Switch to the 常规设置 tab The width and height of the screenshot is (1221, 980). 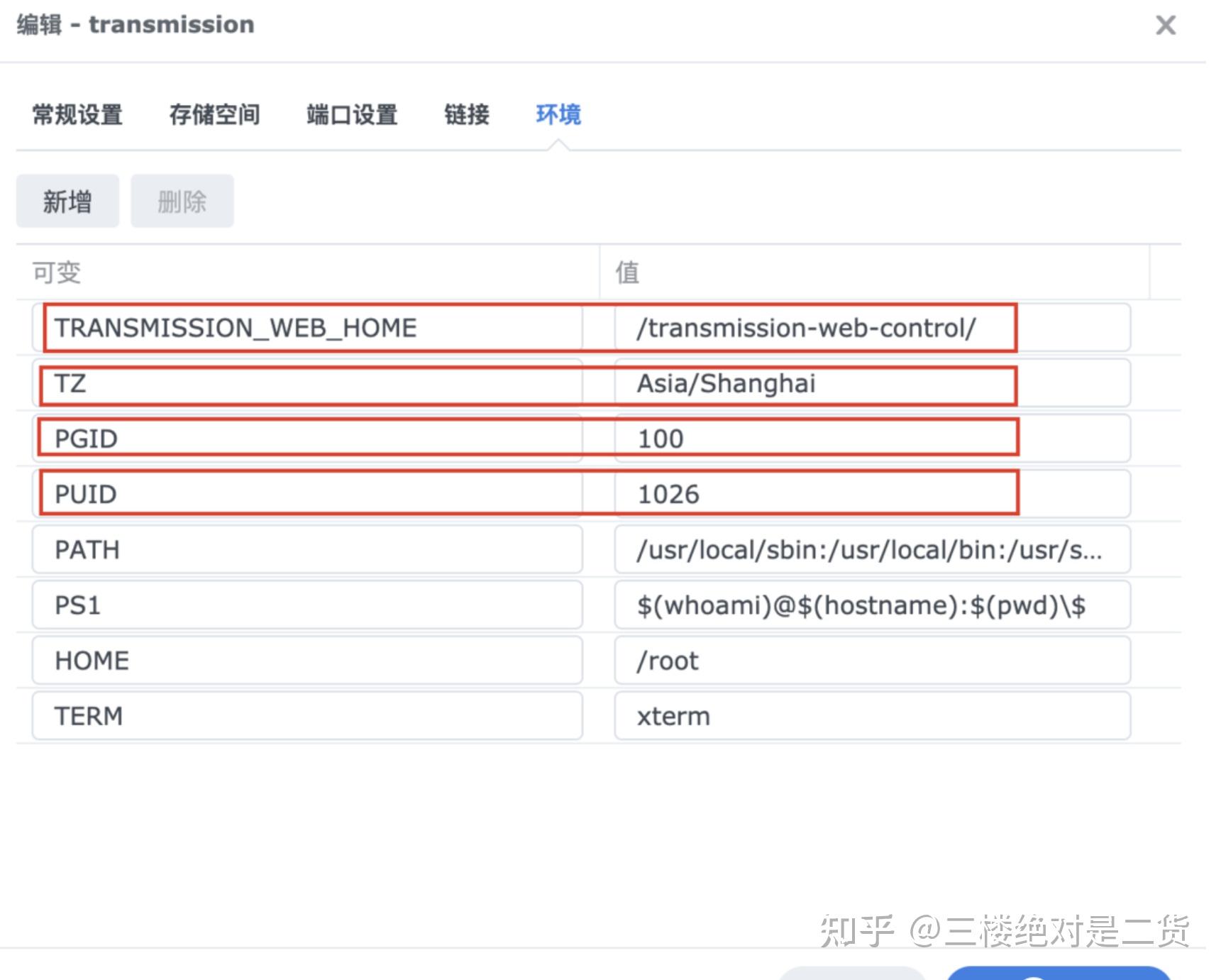click(76, 114)
